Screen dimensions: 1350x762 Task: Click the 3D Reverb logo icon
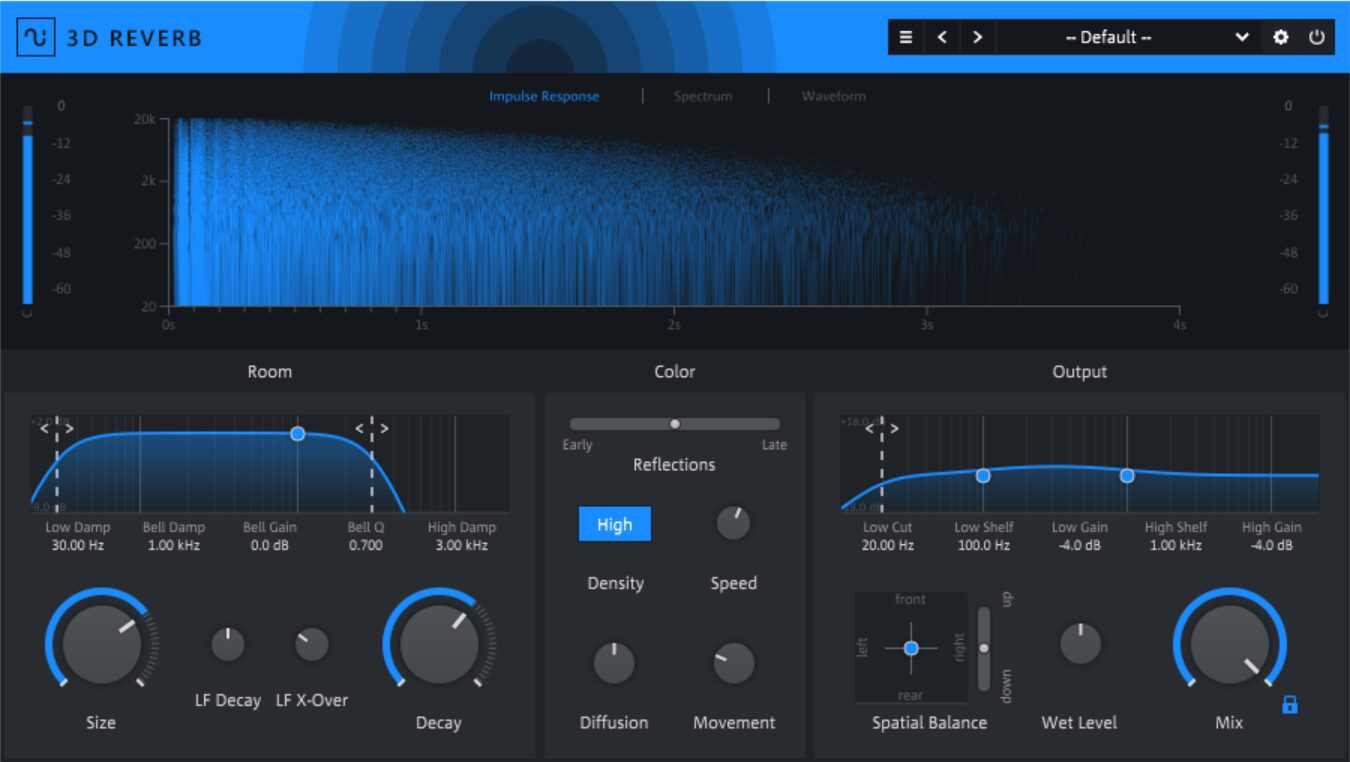click(x=36, y=38)
